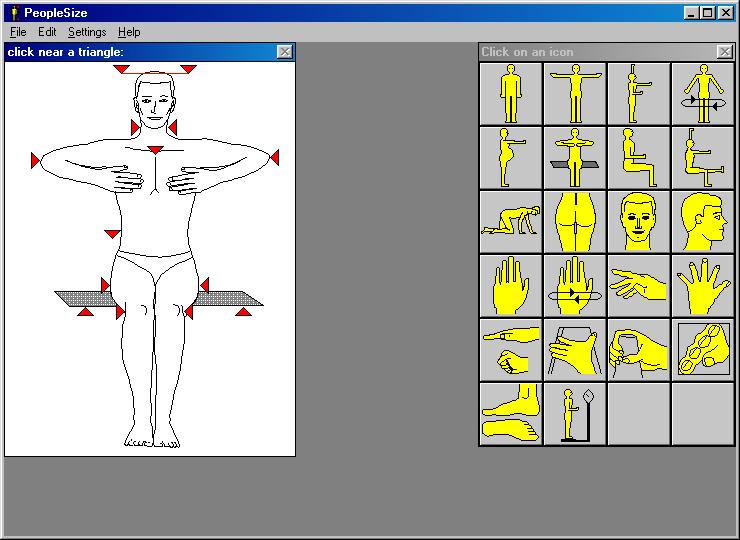740x540 pixels.
Task: Click the right thigh triangle at seat
Action: click(189, 312)
